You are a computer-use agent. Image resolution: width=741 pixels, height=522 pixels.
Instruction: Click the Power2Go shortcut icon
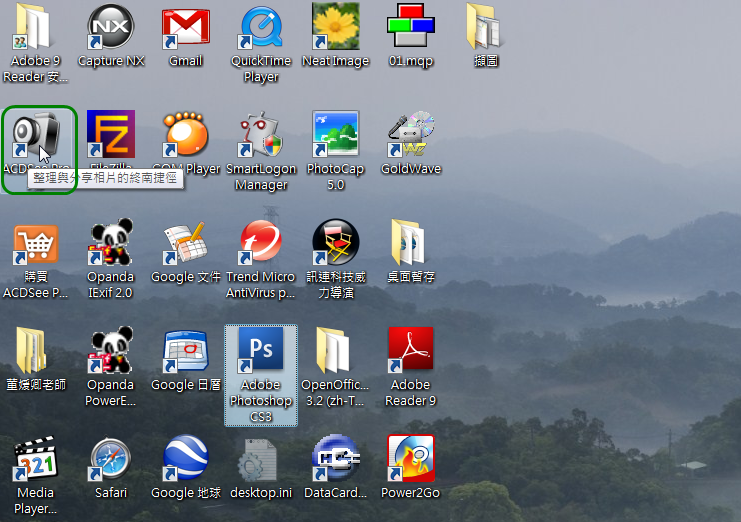pyautogui.click(x=410, y=458)
